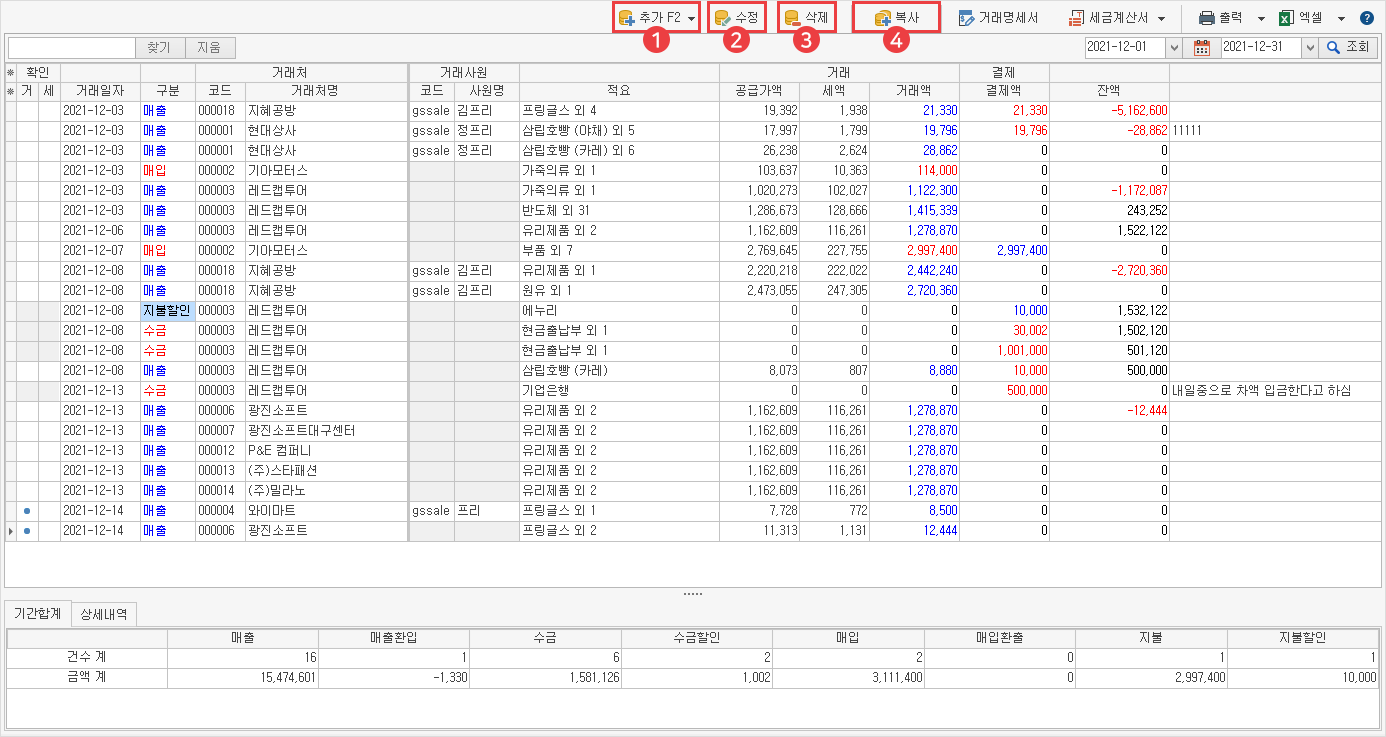Toggle 거 confirm mark on last 광진소프트 row
The height and width of the screenshot is (737, 1386).
click(27, 530)
